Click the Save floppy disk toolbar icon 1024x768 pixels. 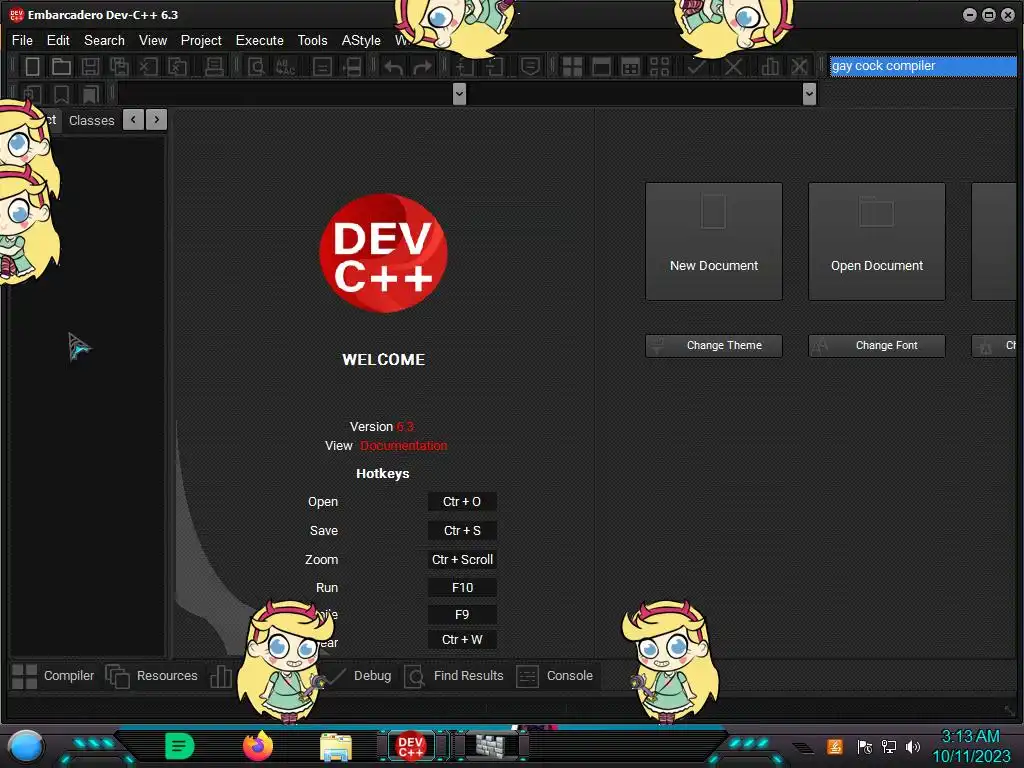tap(90, 66)
